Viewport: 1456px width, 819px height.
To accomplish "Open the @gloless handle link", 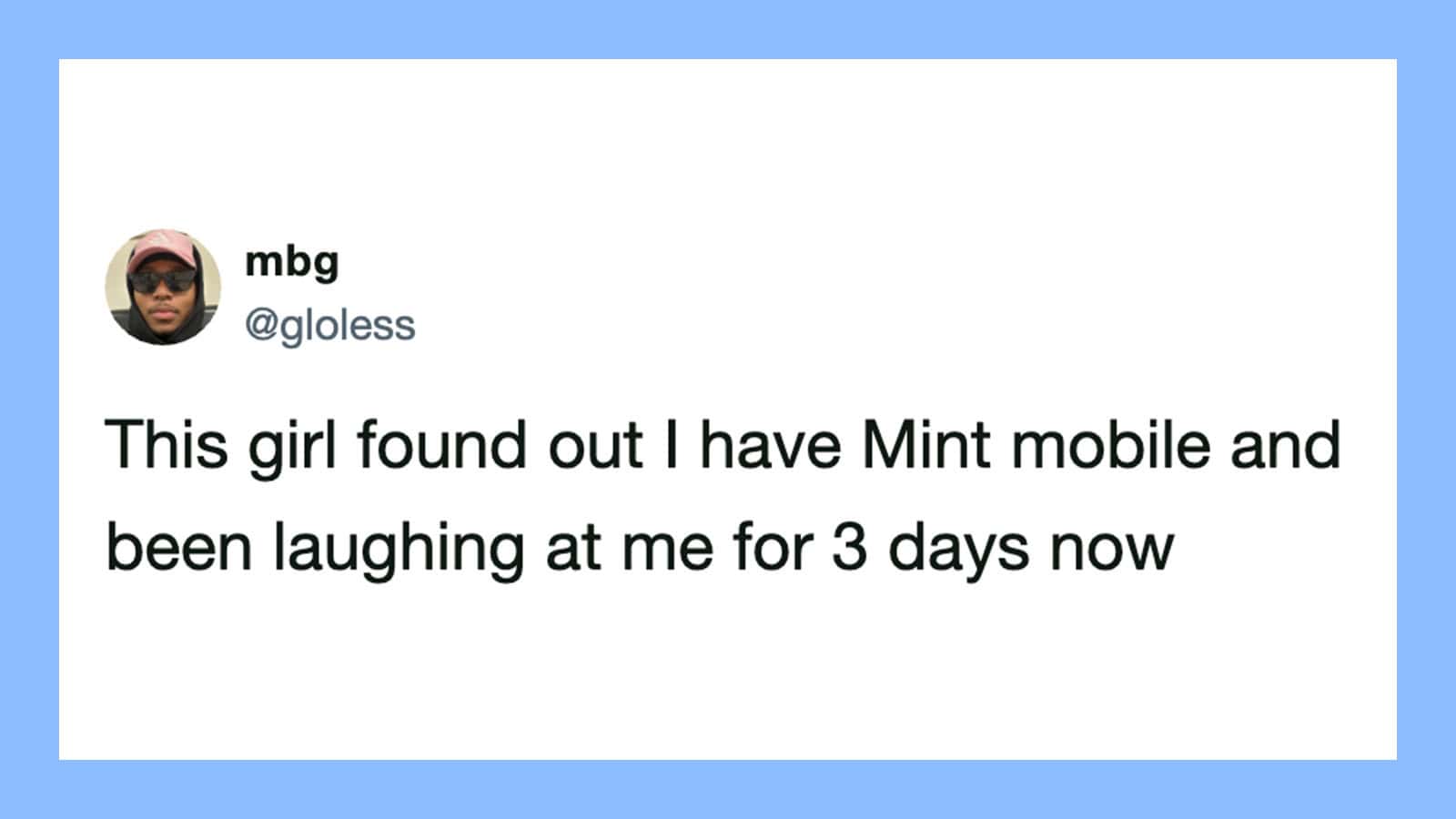I will click(329, 326).
